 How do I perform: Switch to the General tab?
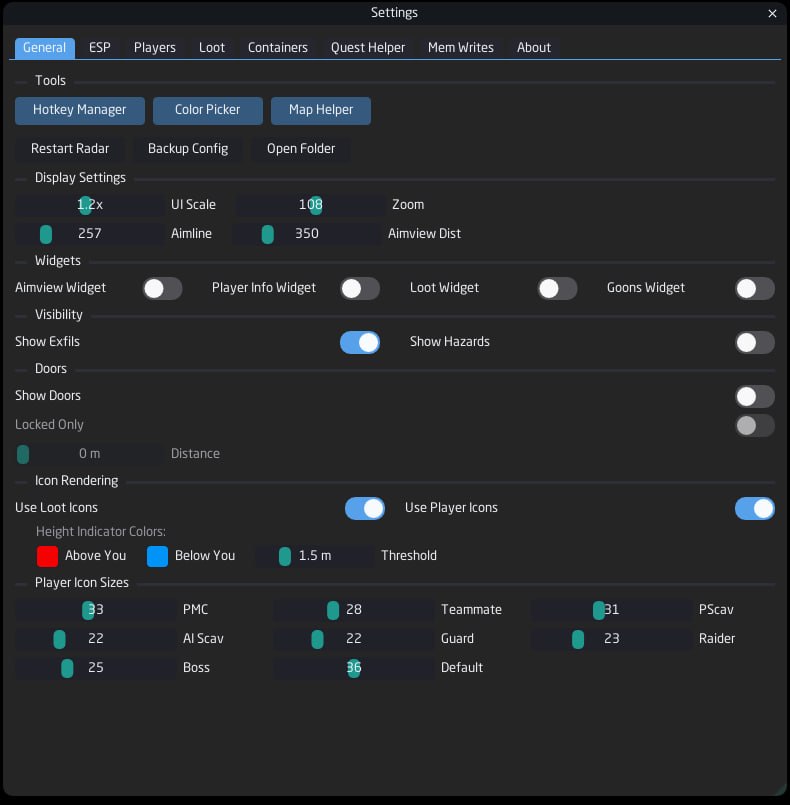[45, 48]
